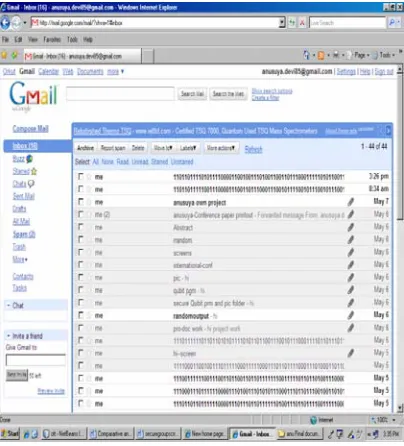Image resolution: width=404 pixels, height=446 pixels.
Task: Open the 'More actions' dropdown
Action: coord(220,148)
